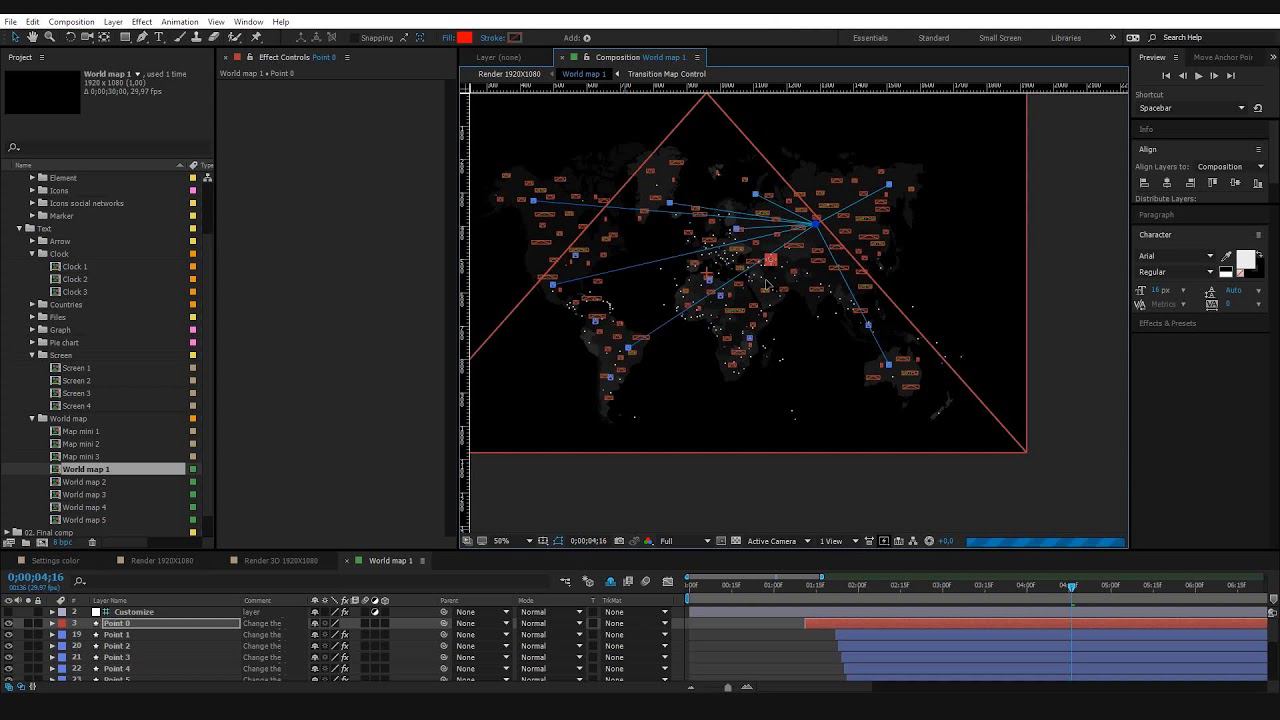Select the Pen tool
The width and height of the screenshot is (1280, 720).
tap(142, 37)
